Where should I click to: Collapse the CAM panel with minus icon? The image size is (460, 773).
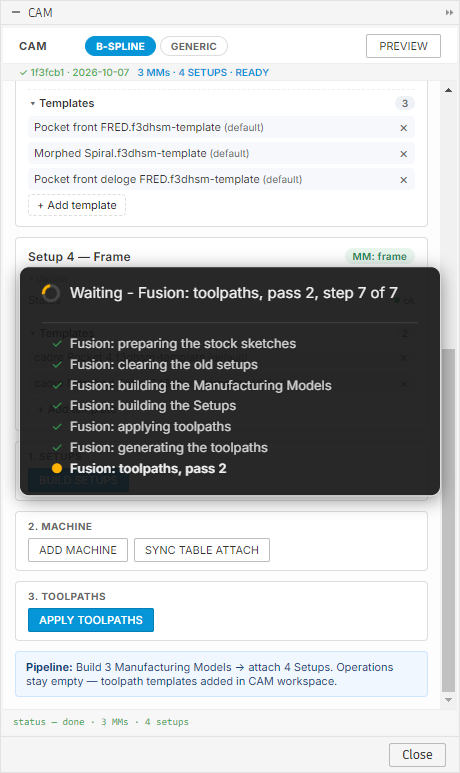[16, 12]
